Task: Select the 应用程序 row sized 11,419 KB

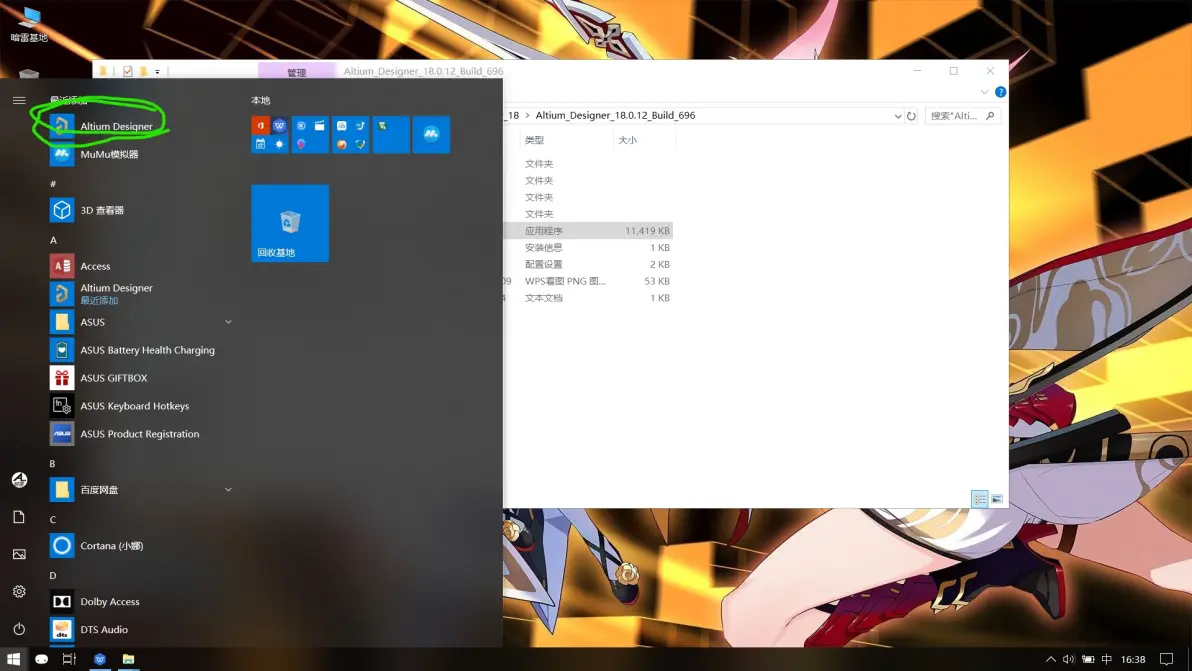Action: point(588,231)
